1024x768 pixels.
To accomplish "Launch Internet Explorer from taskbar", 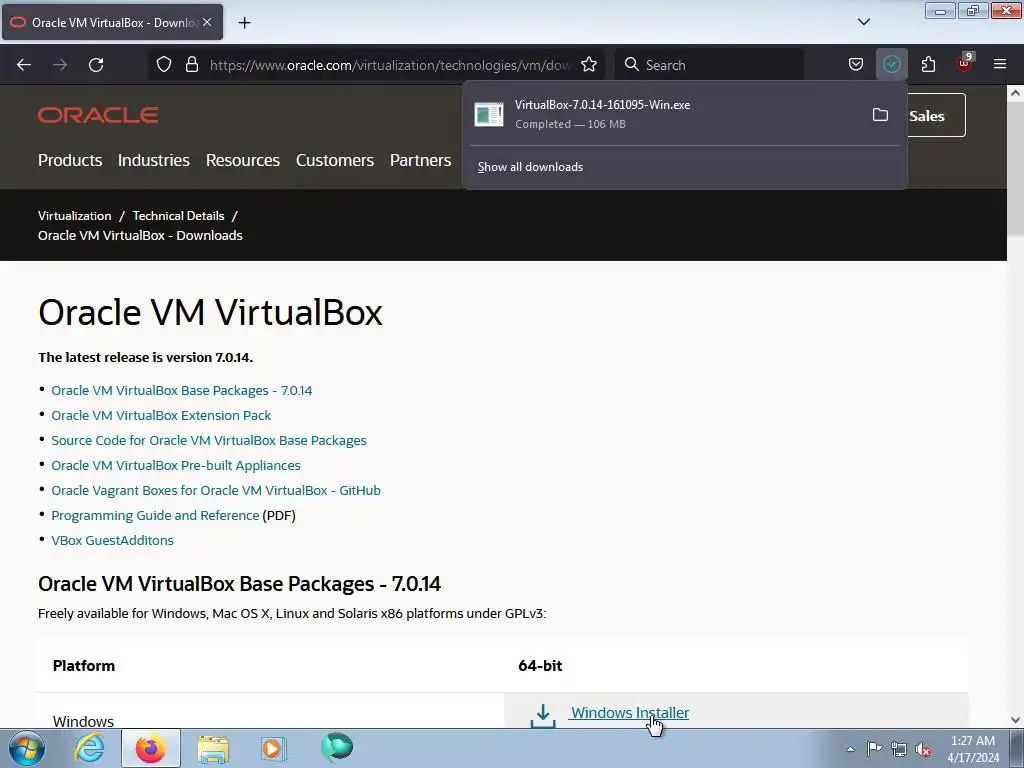I will 89,748.
